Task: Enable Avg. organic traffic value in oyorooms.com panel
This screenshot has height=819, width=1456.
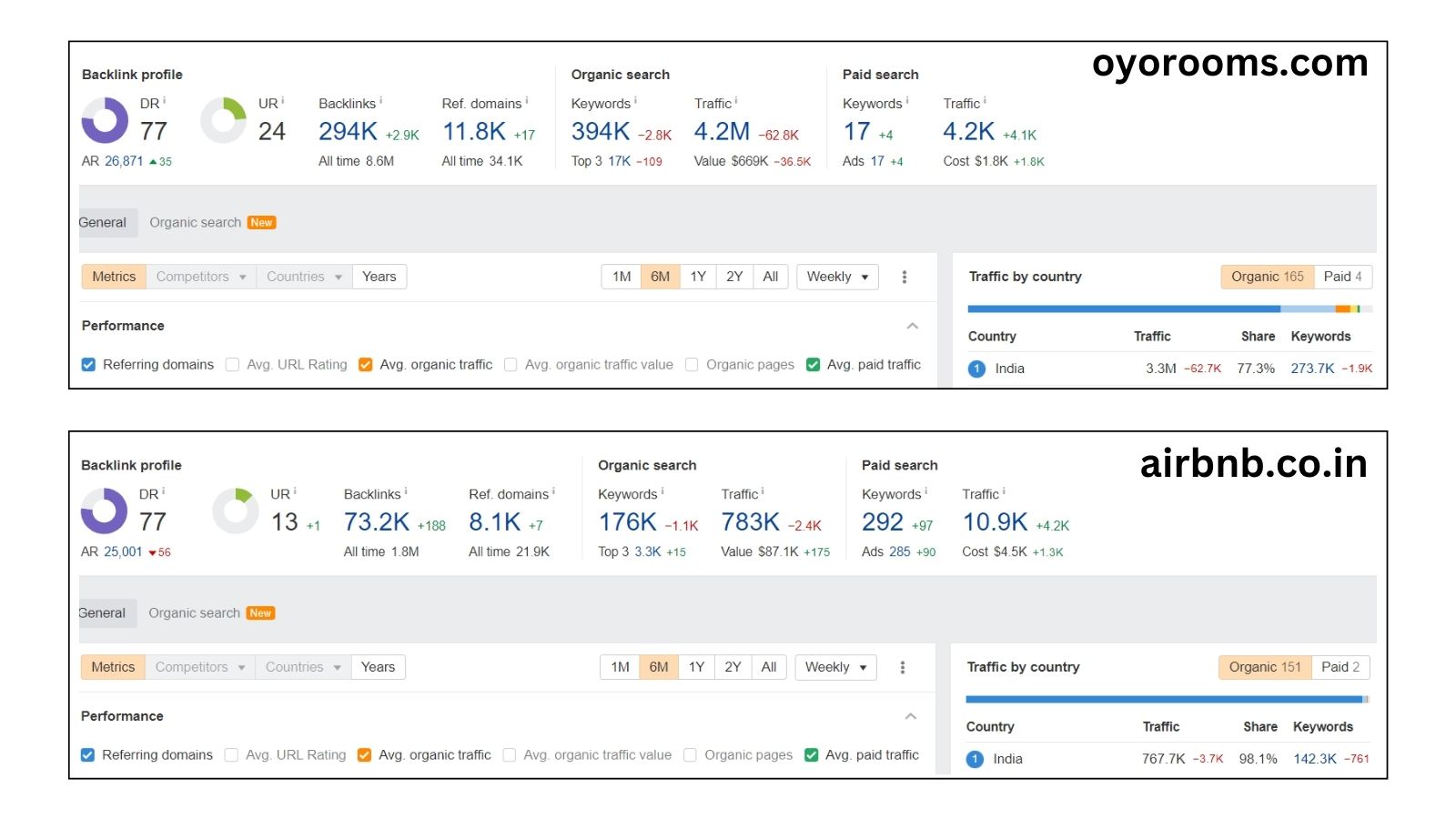Action: (511, 365)
